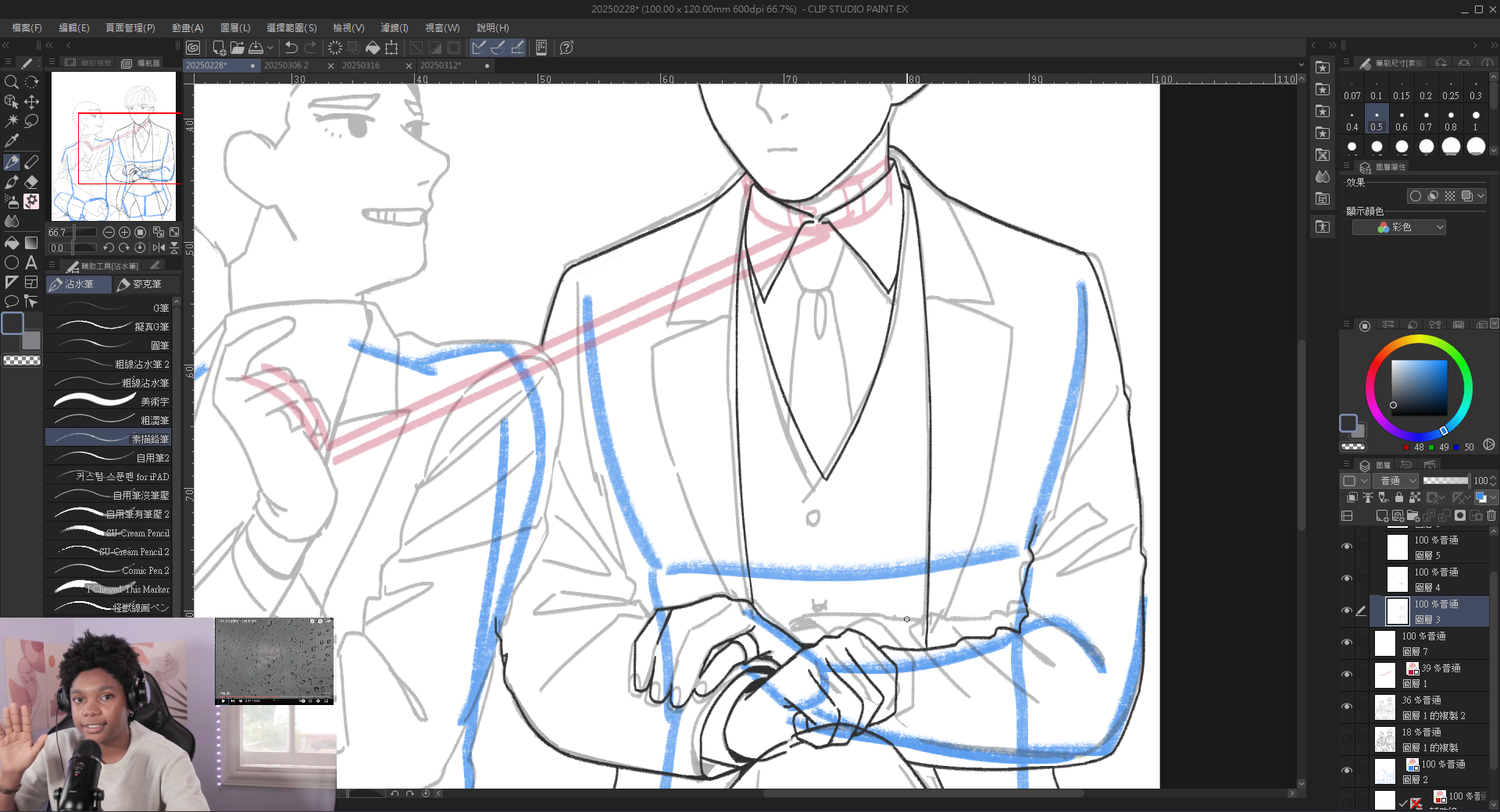Open CLIP STUDIO launcher icon
1500x812 pixels.
point(193,48)
